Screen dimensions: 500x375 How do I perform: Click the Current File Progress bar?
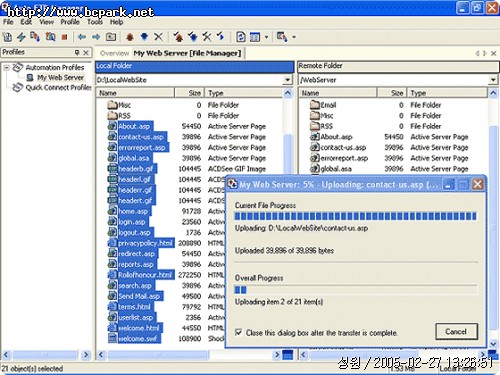pyautogui.click(x=356, y=216)
